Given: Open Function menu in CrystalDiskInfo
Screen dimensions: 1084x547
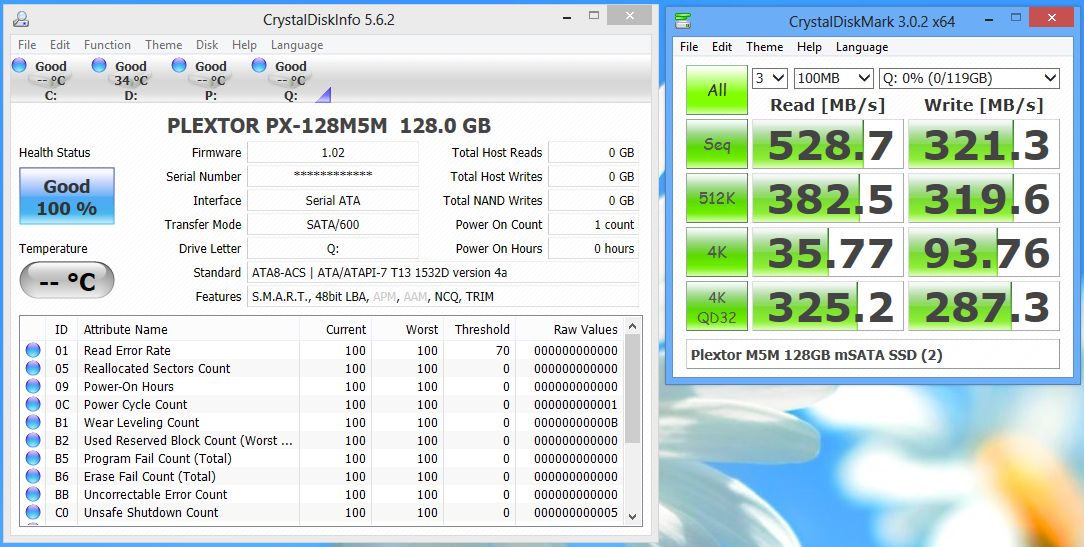Looking at the screenshot, I should click(107, 45).
